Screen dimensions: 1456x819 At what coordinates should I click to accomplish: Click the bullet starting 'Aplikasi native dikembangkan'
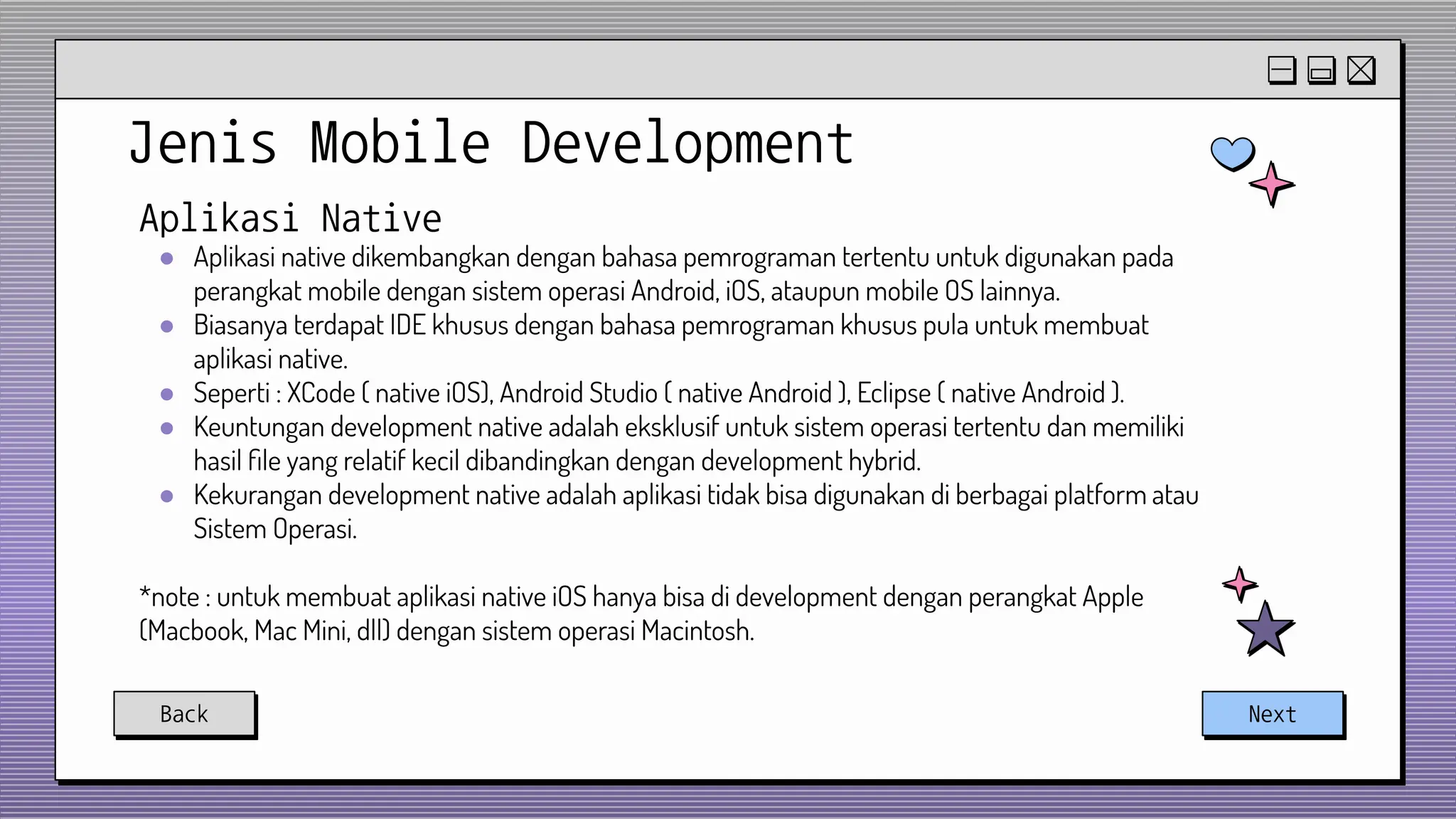pos(683,274)
